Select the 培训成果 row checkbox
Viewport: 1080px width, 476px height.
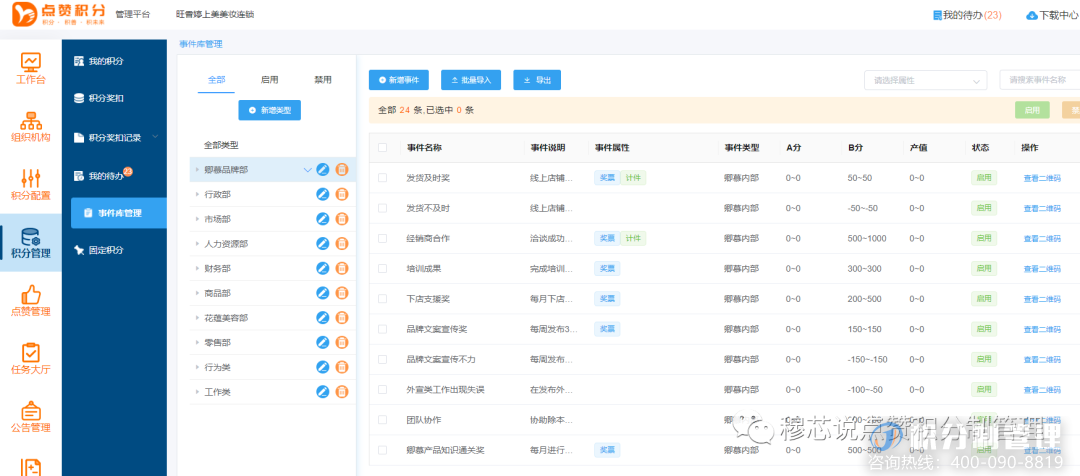pos(382,269)
